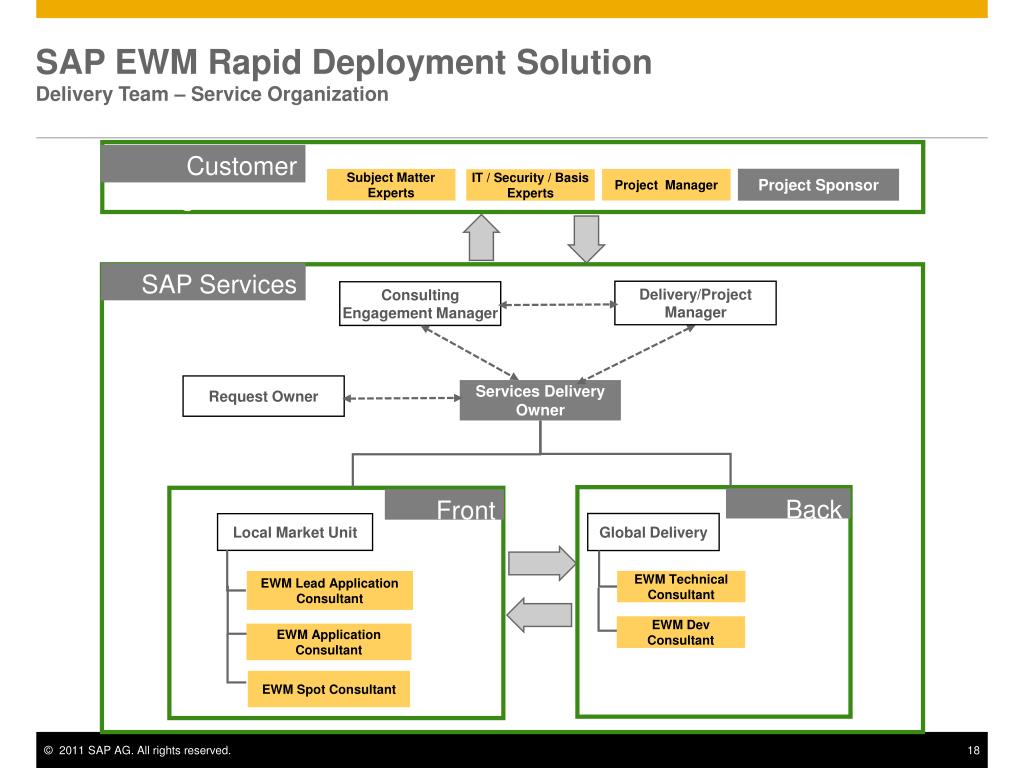Click the Project Sponsor box
Viewport: 1024px width, 768px height.
(x=818, y=185)
